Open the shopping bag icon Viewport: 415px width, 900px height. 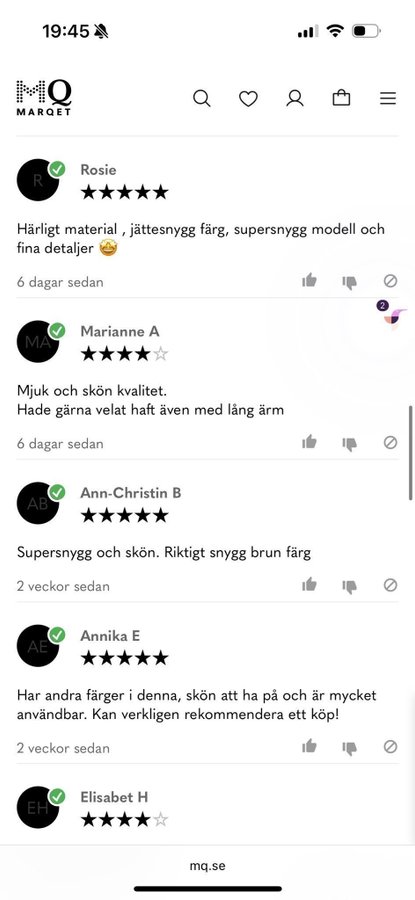342,98
